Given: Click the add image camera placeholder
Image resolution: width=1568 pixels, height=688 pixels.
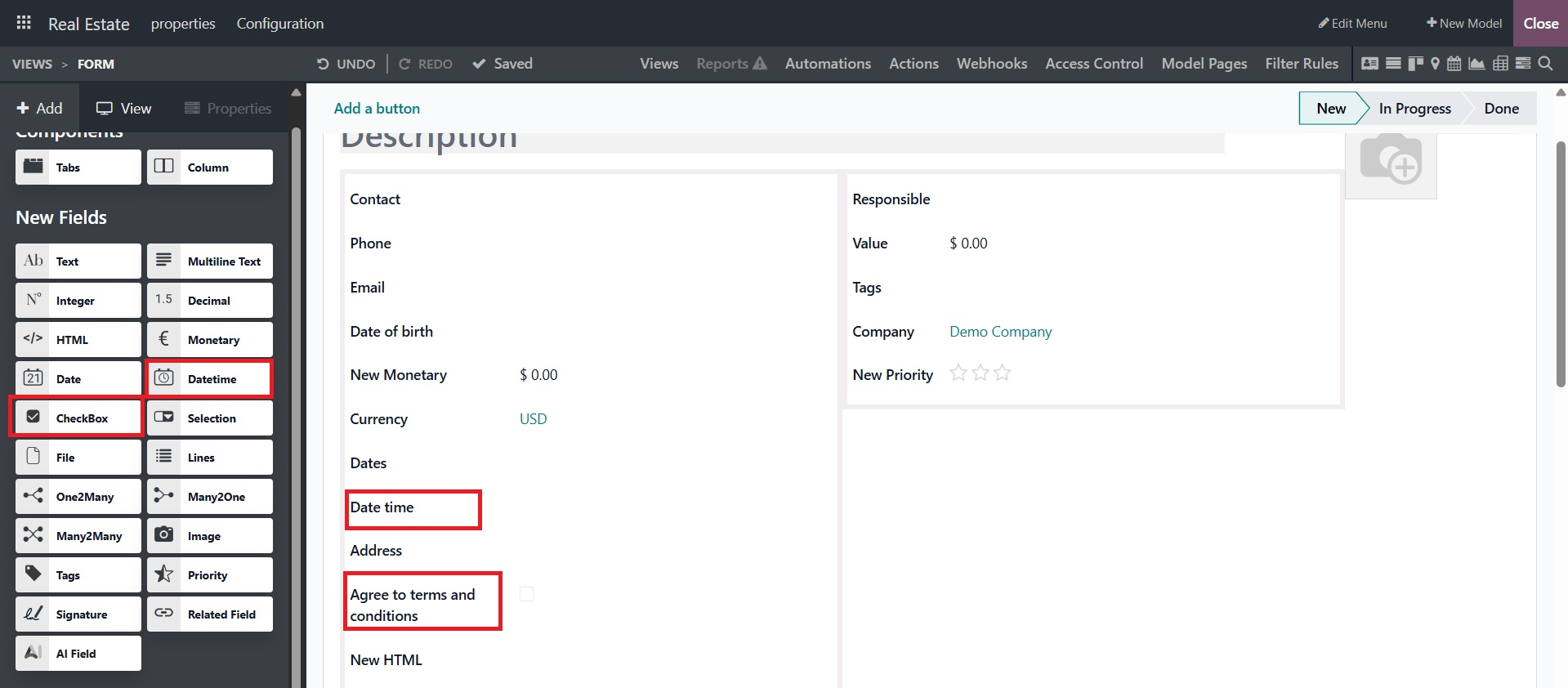Looking at the screenshot, I should pyautogui.click(x=1391, y=161).
